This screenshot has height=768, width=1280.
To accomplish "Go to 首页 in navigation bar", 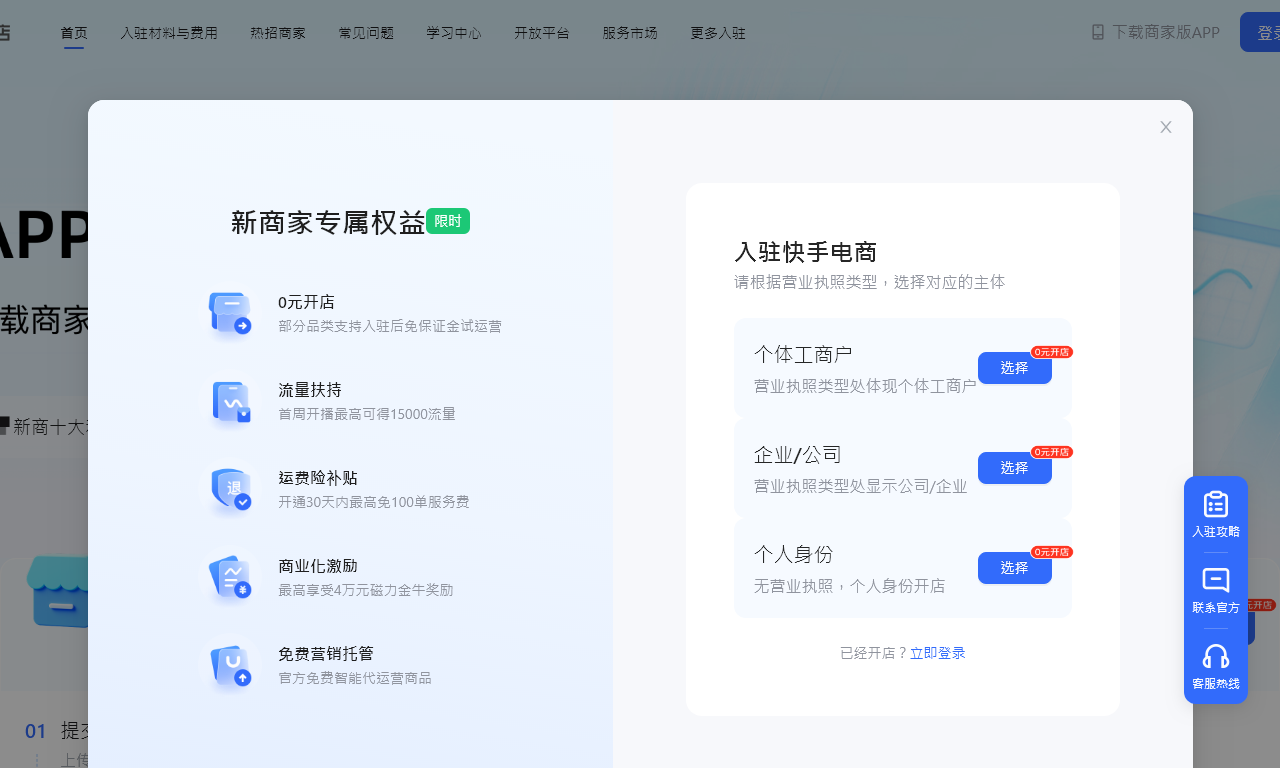I will point(74,33).
